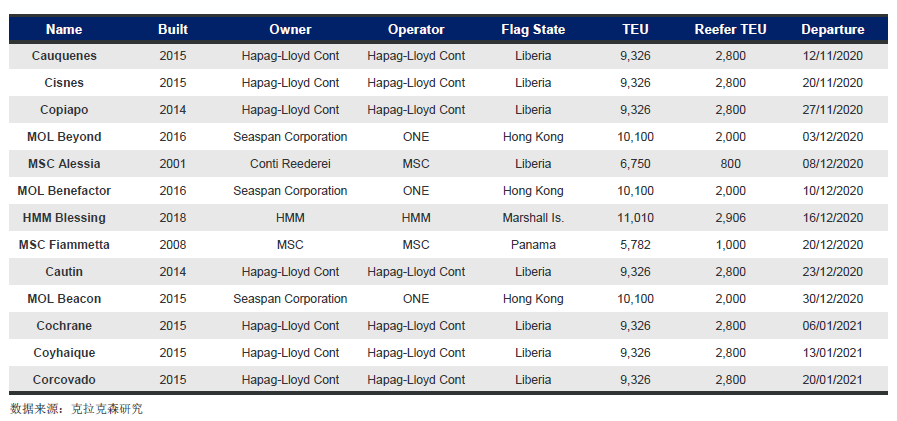The width and height of the screenshot is (897, 421).
Task: Click the Name column header
Action: point(64,29)
